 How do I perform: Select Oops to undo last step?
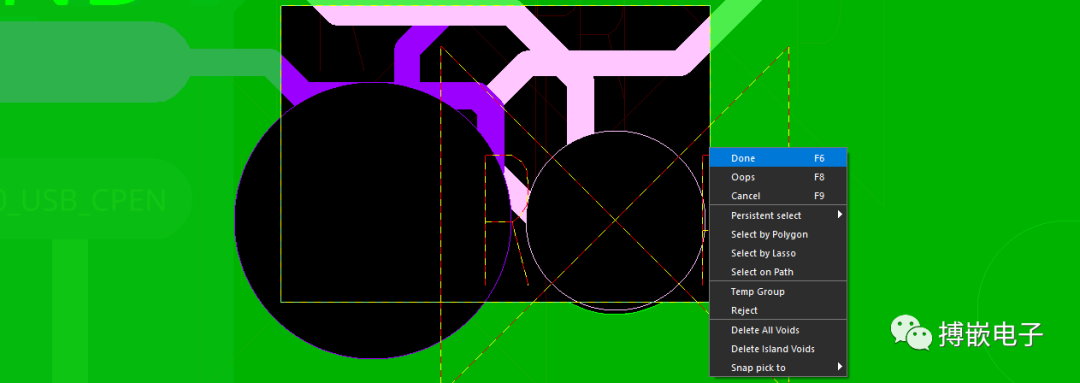tap(778, 177)
